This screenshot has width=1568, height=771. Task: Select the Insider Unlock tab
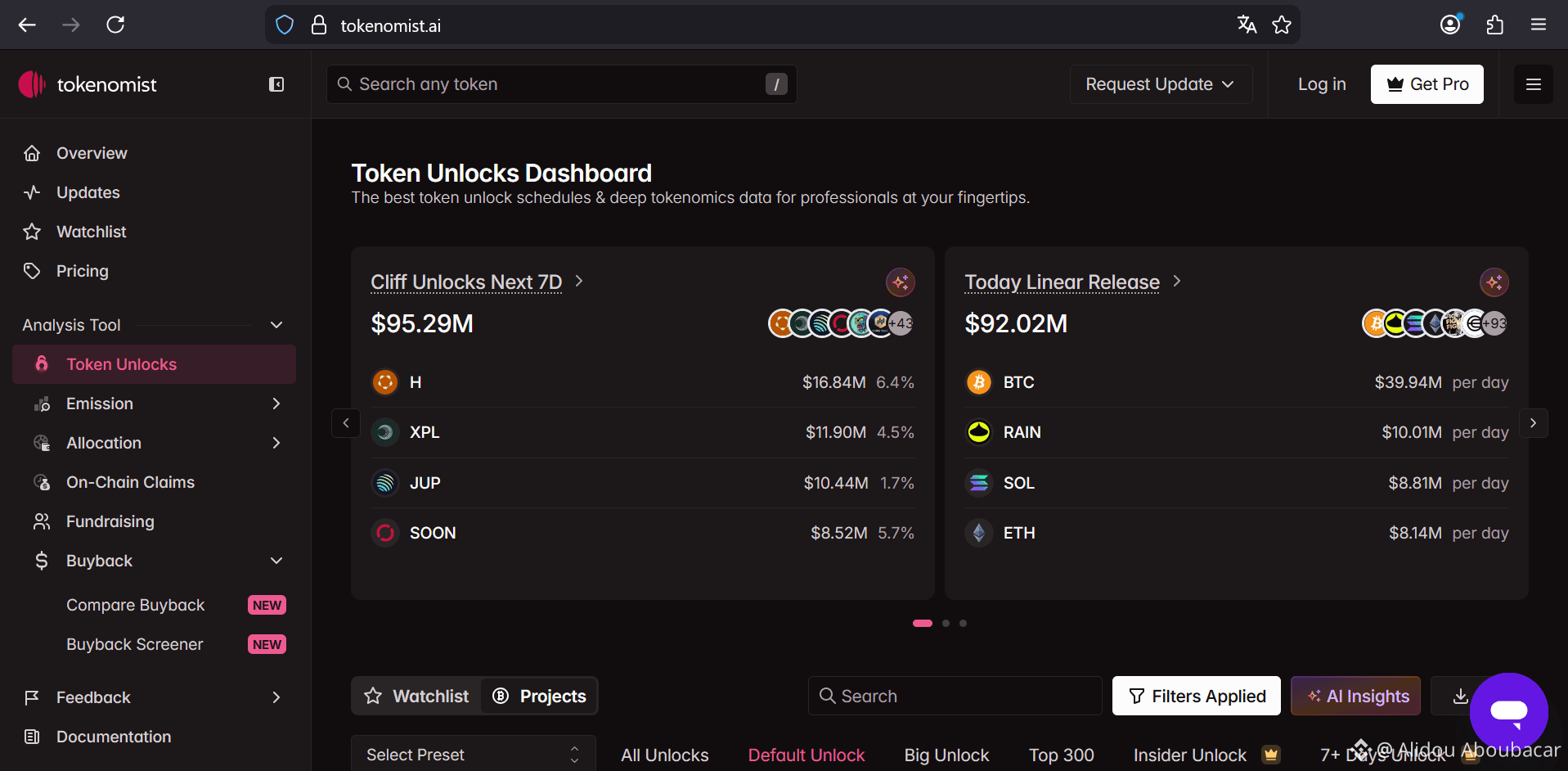(x=1190, y=755)
